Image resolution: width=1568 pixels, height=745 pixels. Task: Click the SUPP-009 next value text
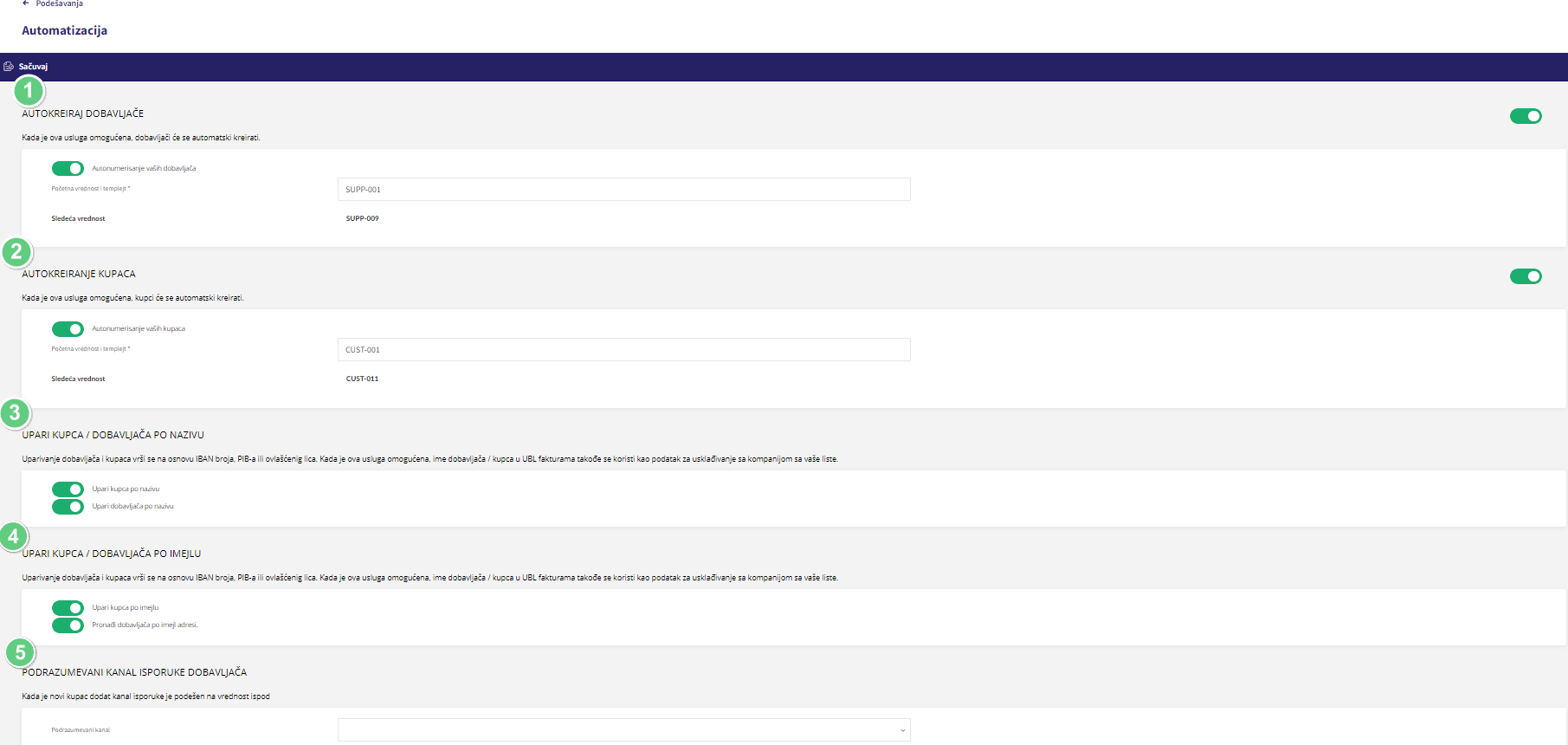[x=362, y=218]
